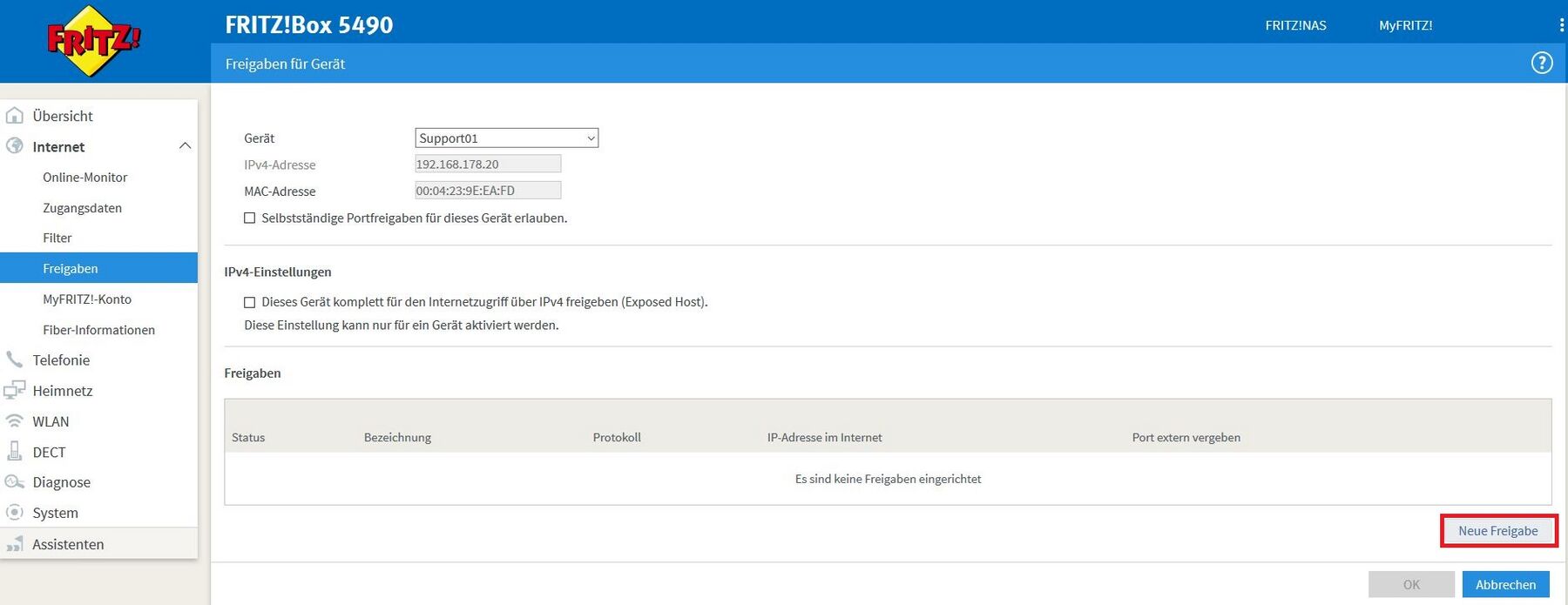The image size is (1568, 605).
Task: Click the FRITZ! logo
Action: (x=93, y=40)
